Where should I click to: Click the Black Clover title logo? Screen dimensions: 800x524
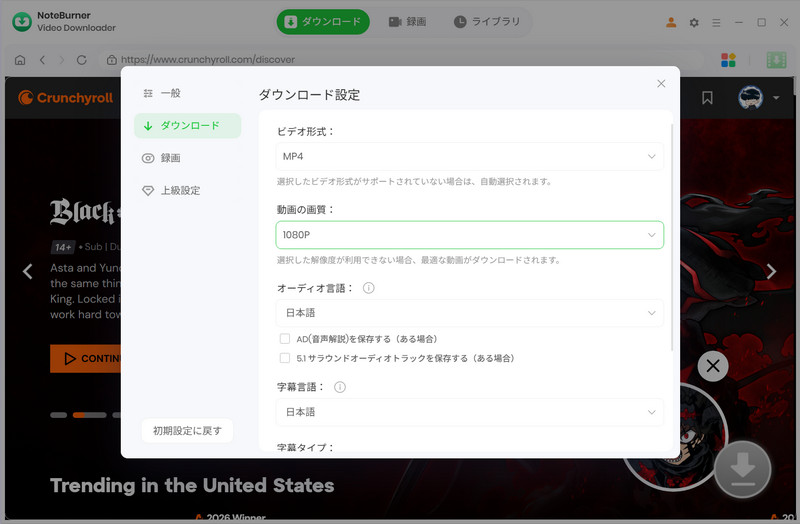(x=85, y=212)
